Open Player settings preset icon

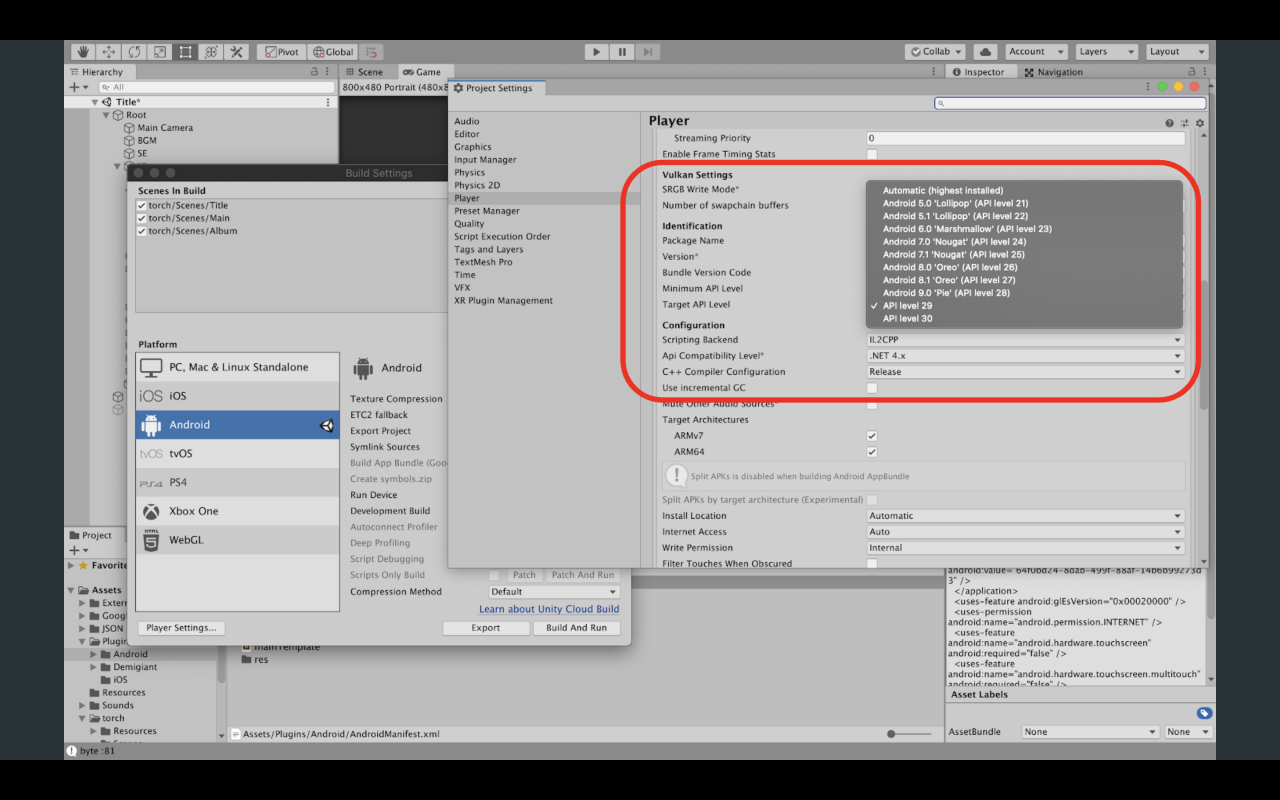tap(1185, 123)
